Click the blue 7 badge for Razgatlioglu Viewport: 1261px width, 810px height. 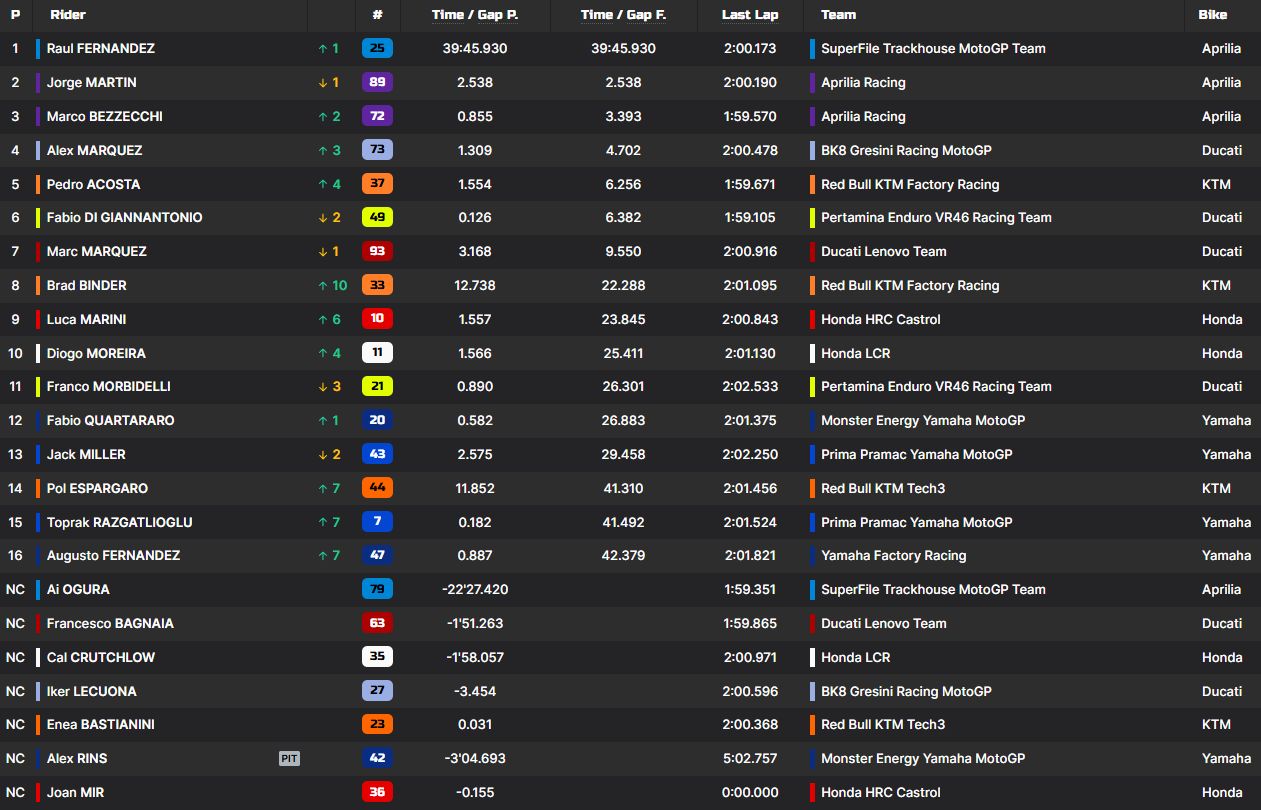377,522
